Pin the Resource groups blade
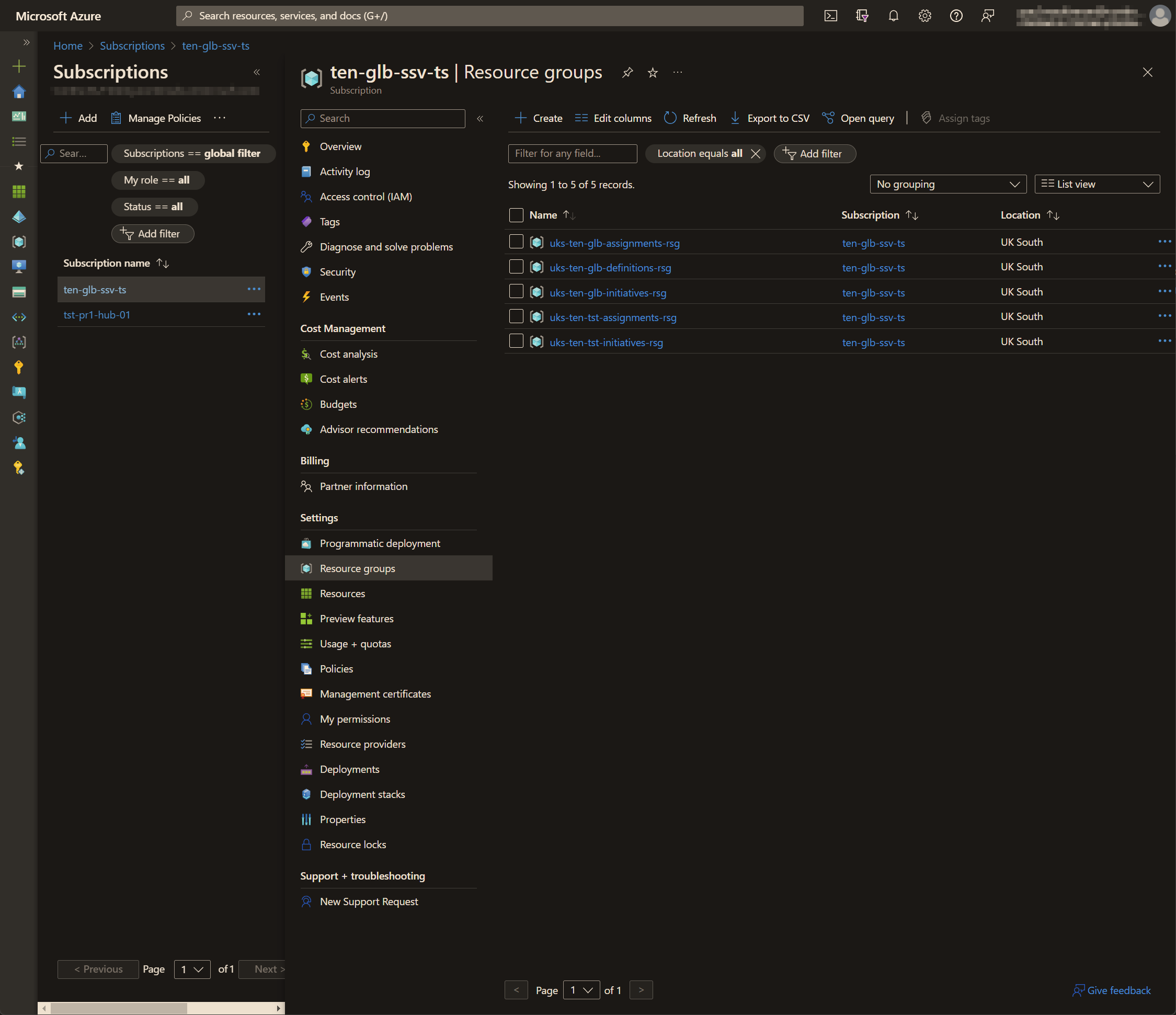This screenshot has width=1176, height=1015. 627,73
